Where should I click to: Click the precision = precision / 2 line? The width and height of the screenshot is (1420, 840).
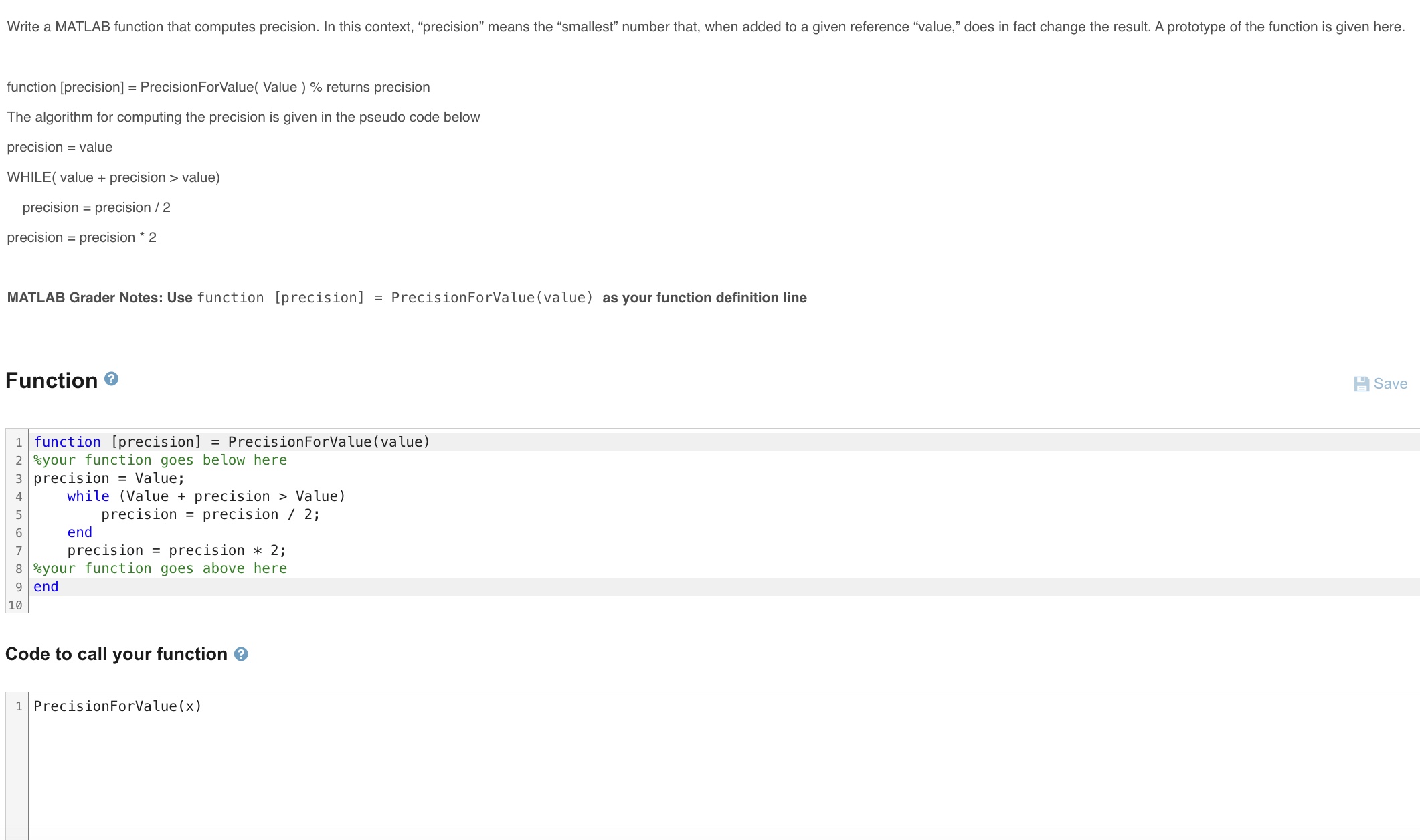209,514
